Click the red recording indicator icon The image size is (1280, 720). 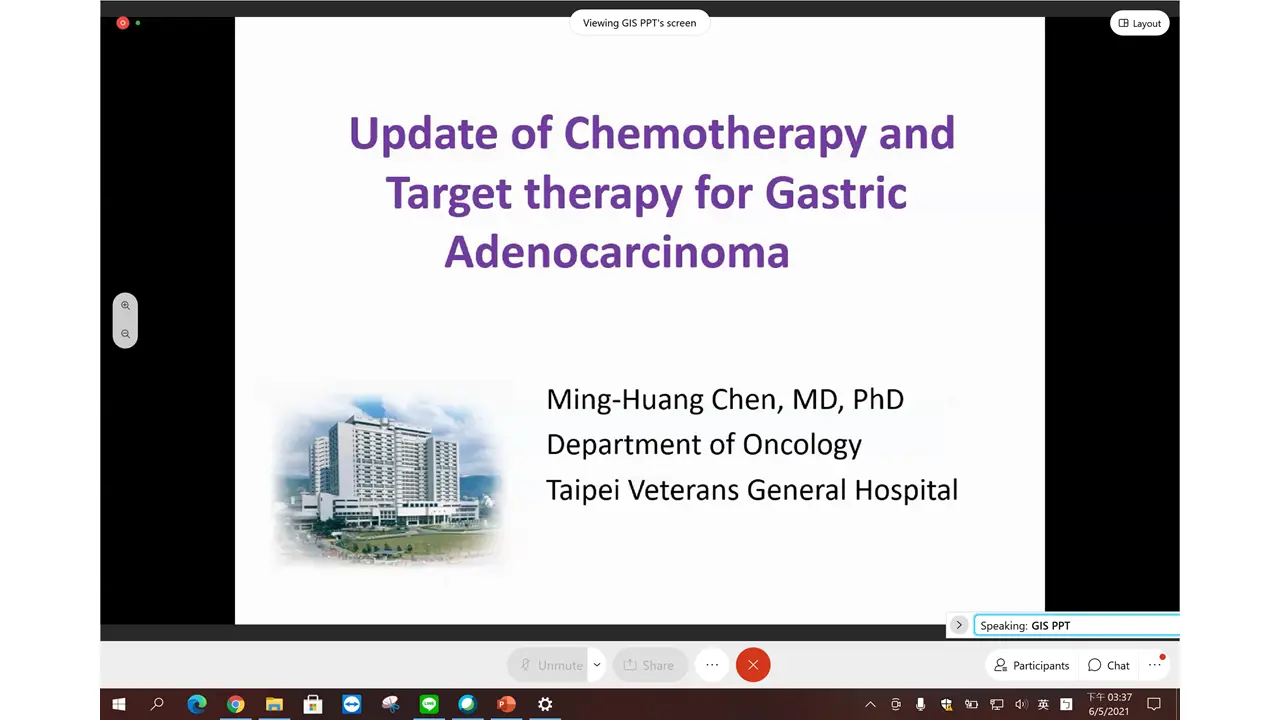click(123, 23)
